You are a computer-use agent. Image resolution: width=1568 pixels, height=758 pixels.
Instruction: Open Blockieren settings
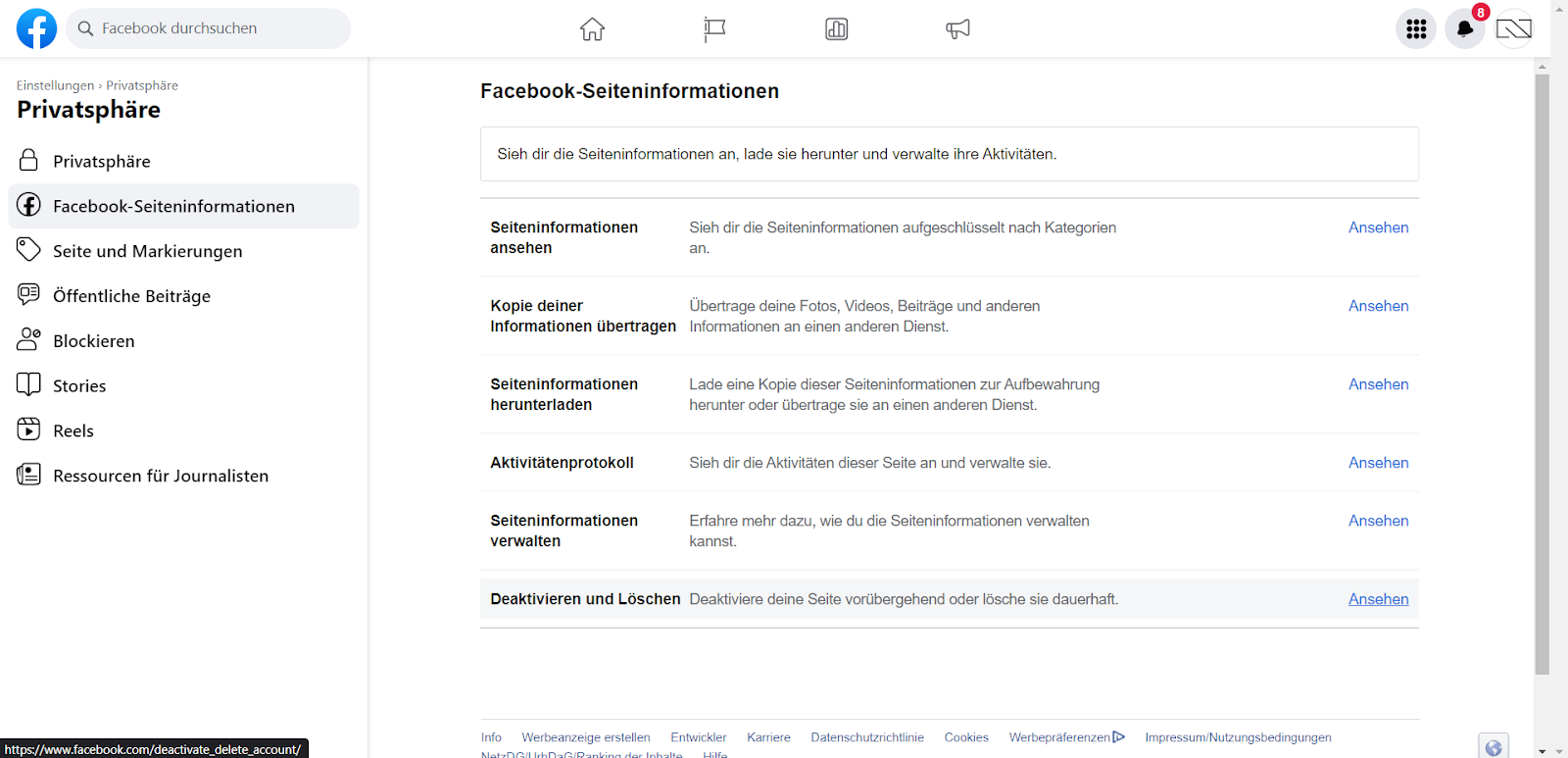(184, 341)
